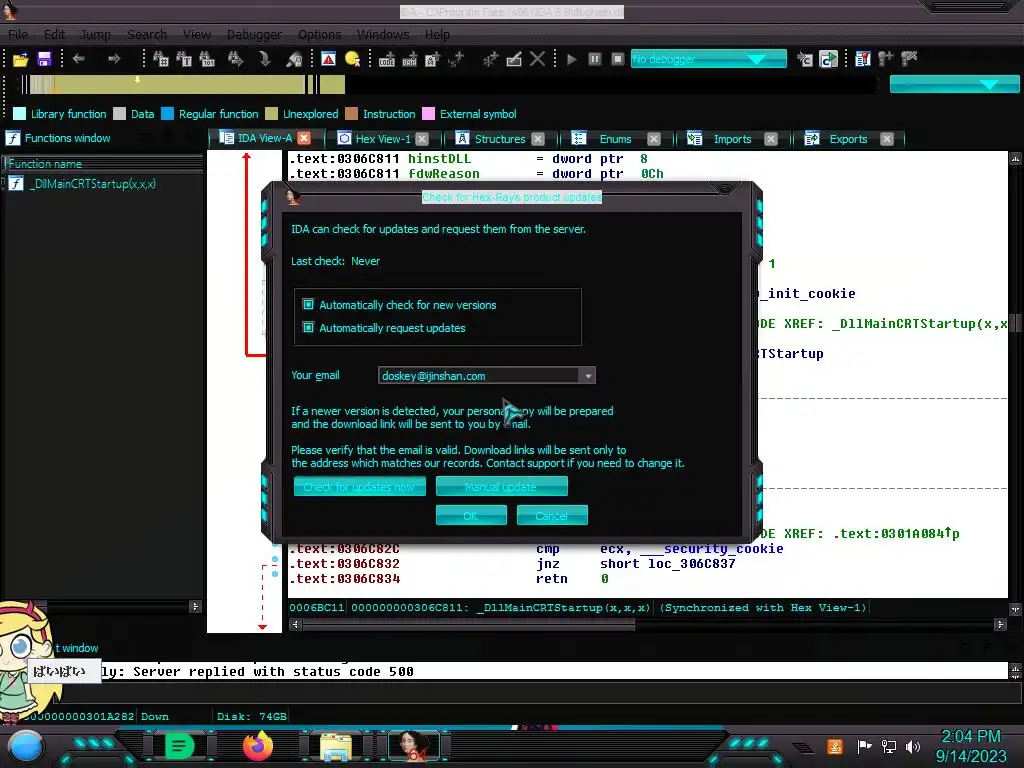Click the red warning triangle toolbar icon
Viewport: 1024px width, 768px height.
click(328, 59)
